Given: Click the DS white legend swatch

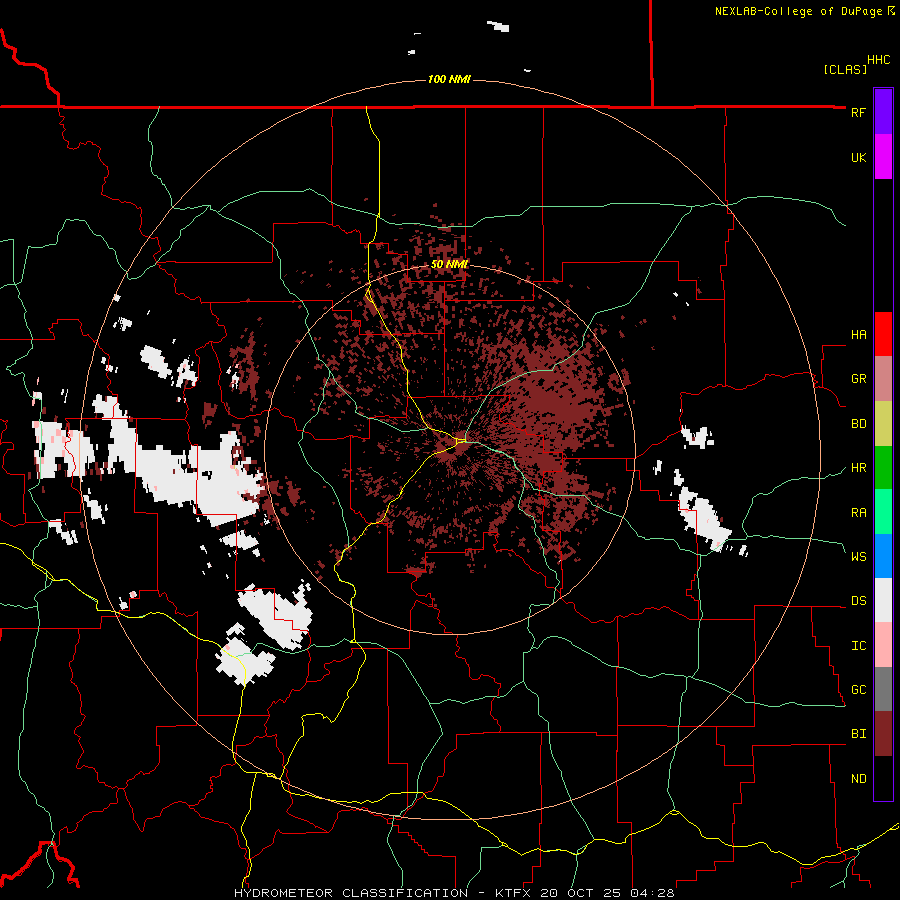Looking at the screenshot, I should click(x=883, y=600).
